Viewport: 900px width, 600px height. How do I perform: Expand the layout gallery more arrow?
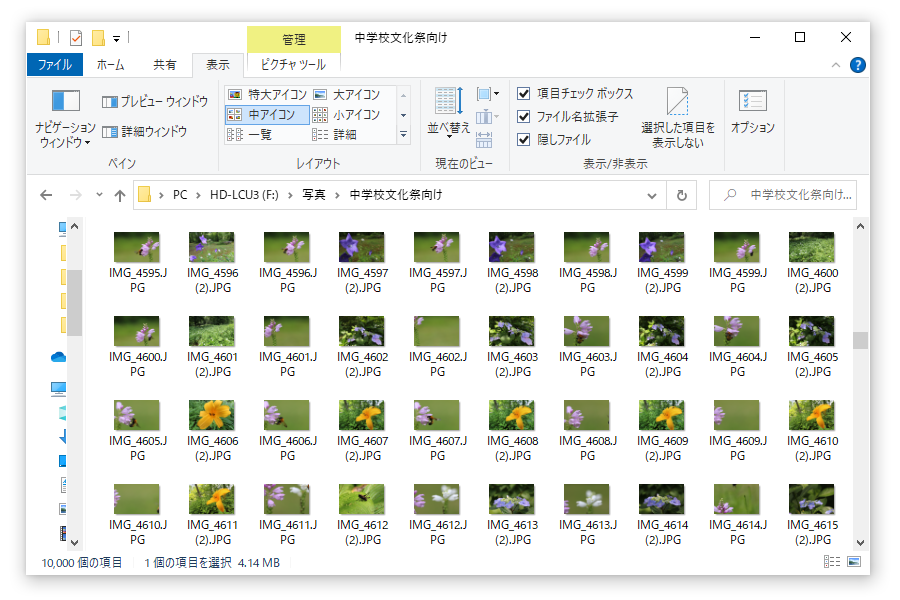[x=404, y=134]
